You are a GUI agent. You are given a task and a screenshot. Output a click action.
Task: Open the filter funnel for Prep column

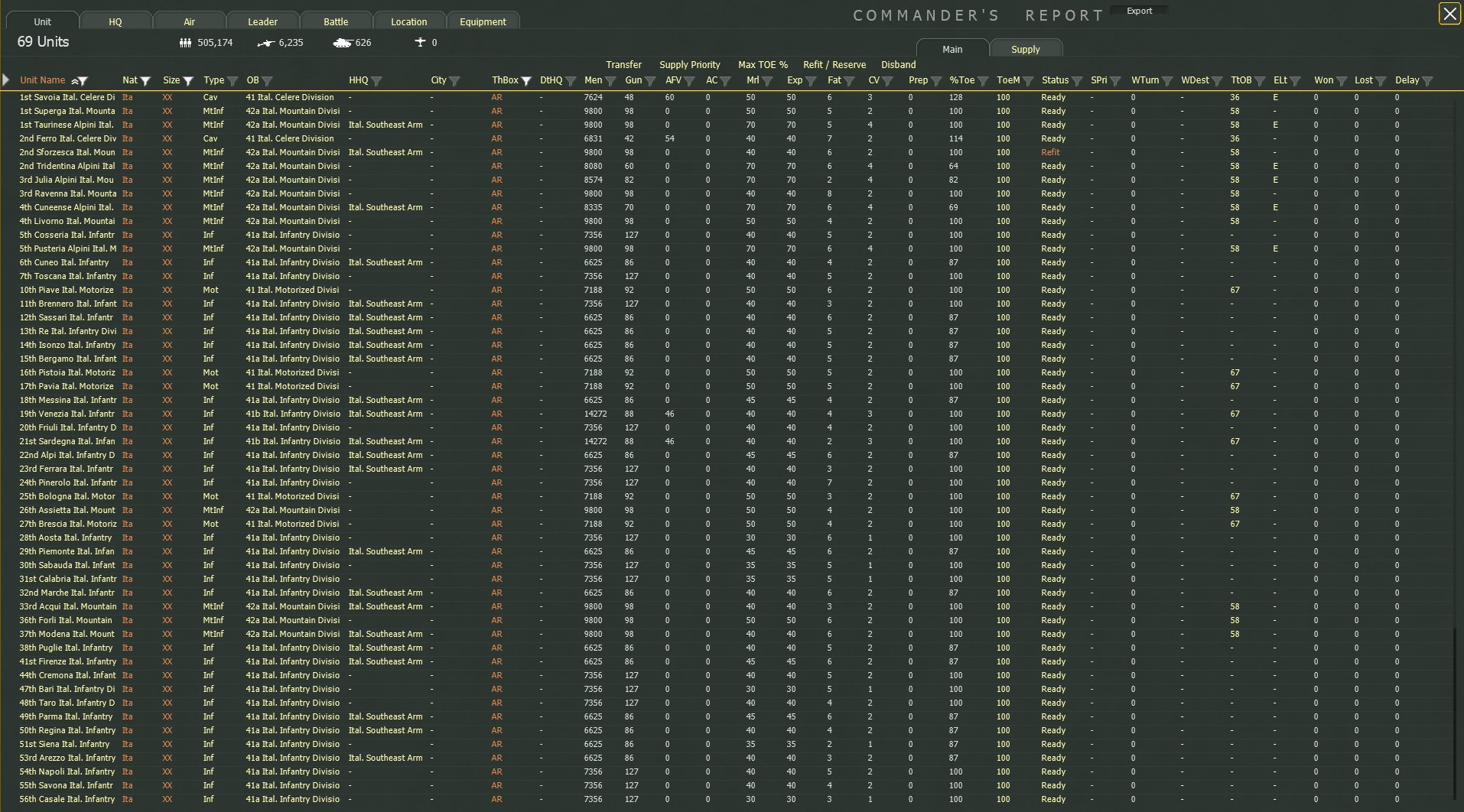point(936,81)
